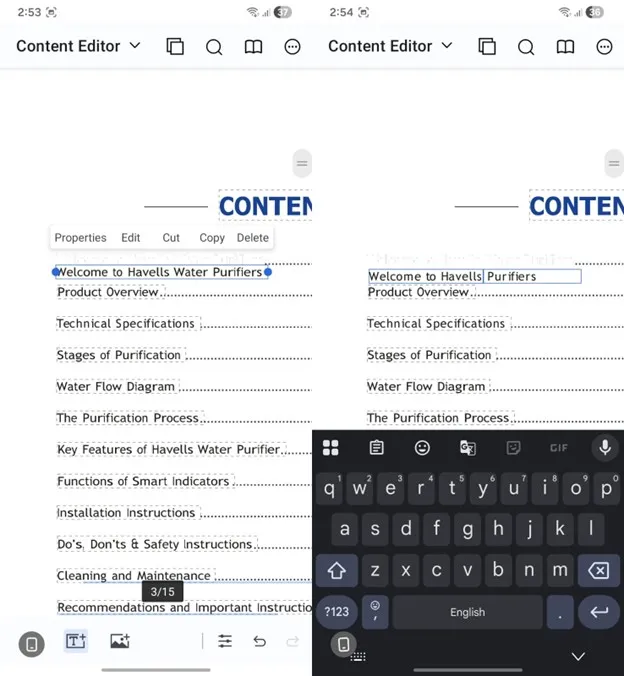Toggle the Shift key on the keyboard
This screenshot has height=676, width=624.
(x=336, y=571)
